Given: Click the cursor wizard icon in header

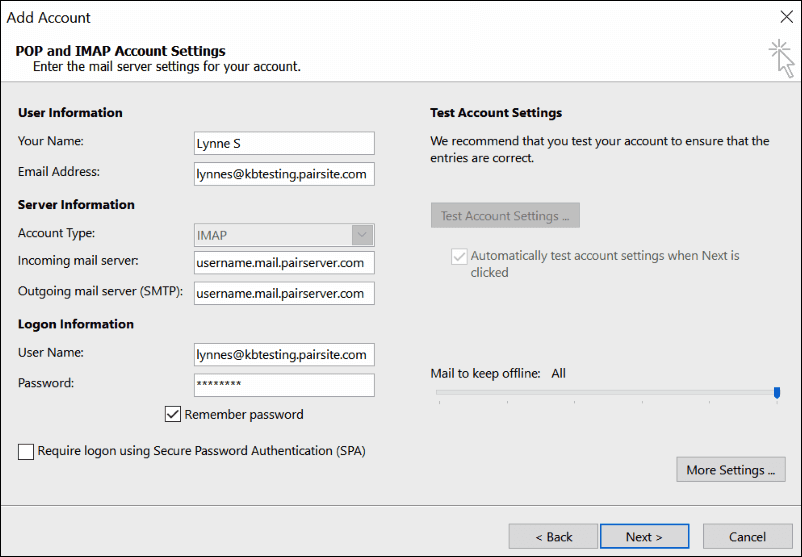Looking at the screenshot, I should tap(781, 58).
